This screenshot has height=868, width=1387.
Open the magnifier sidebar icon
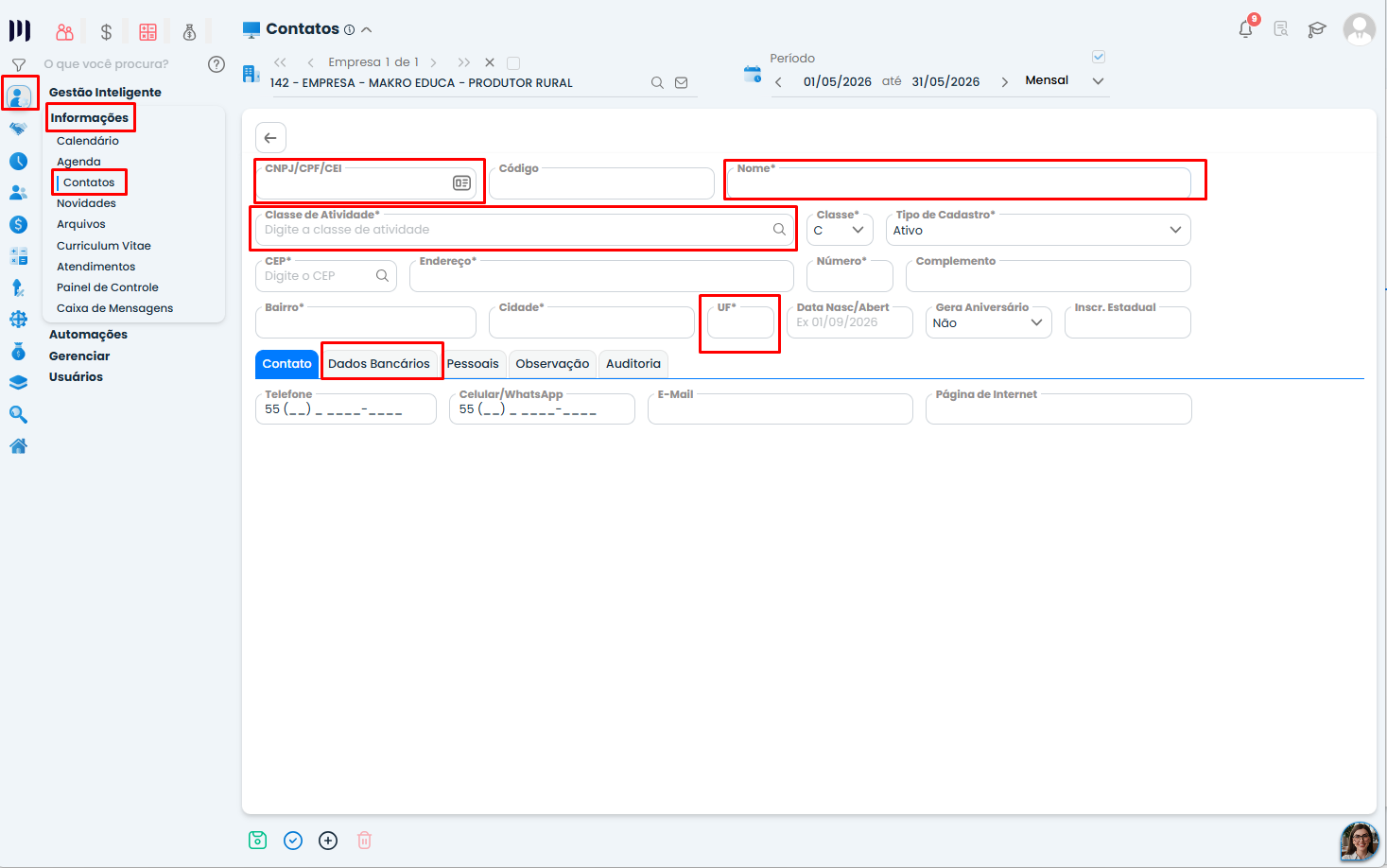point(18,414)
